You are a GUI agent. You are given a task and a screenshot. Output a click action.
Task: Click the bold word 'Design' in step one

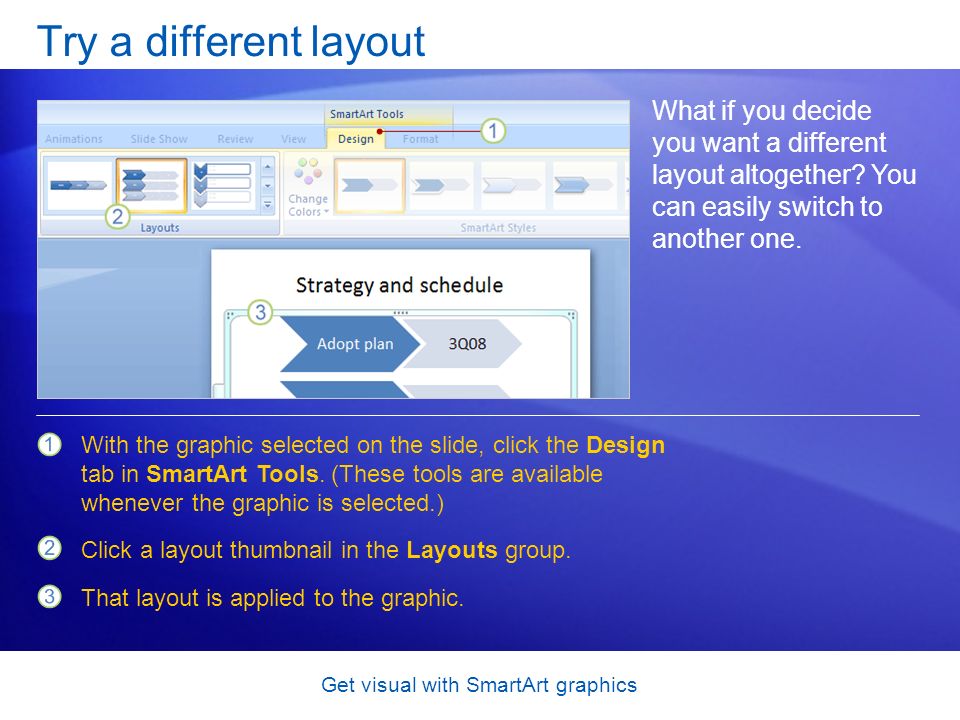click(x=625, y=445)
